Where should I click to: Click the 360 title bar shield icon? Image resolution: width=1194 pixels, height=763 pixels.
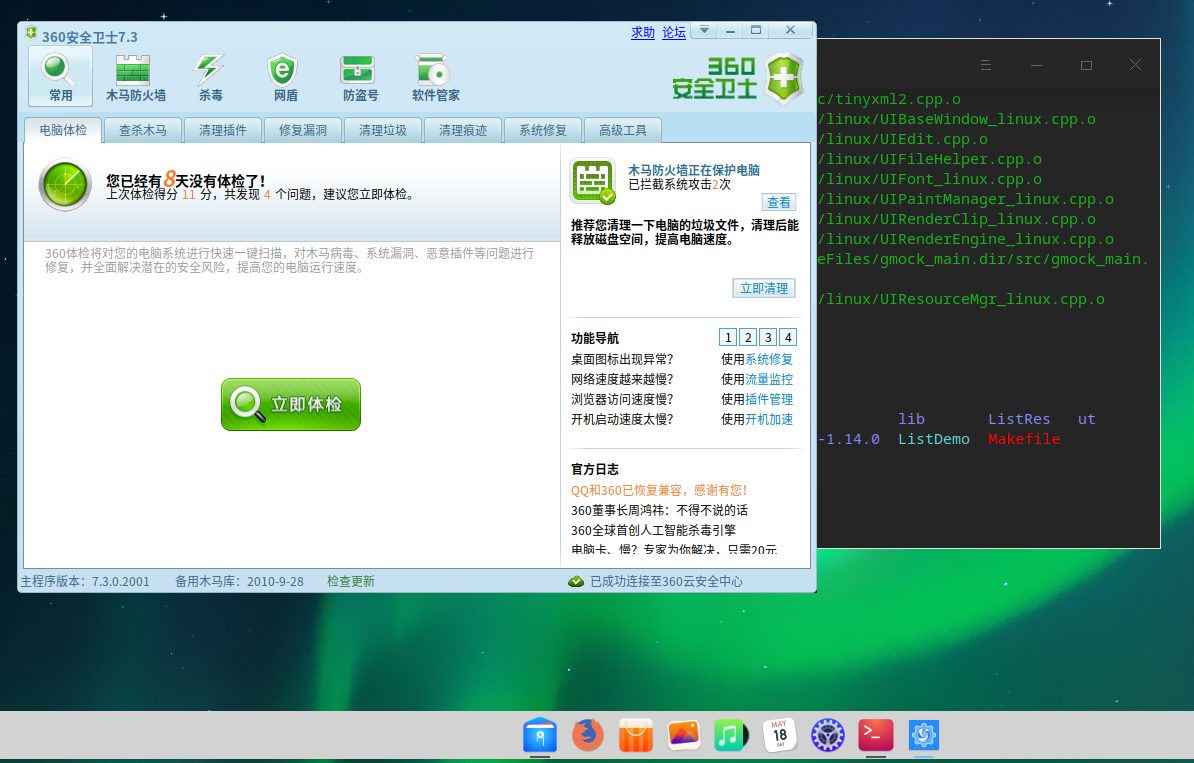[x=30, y=34]
